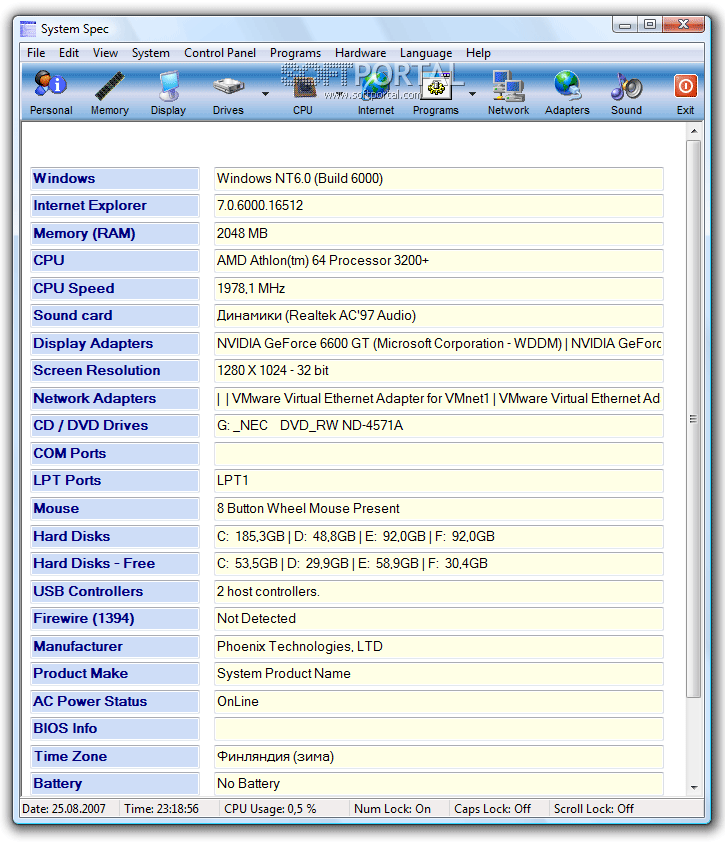Viewport: 725px width, 842px height.
Task: Open the Control Panel menu
Action: tap(220, 53)
